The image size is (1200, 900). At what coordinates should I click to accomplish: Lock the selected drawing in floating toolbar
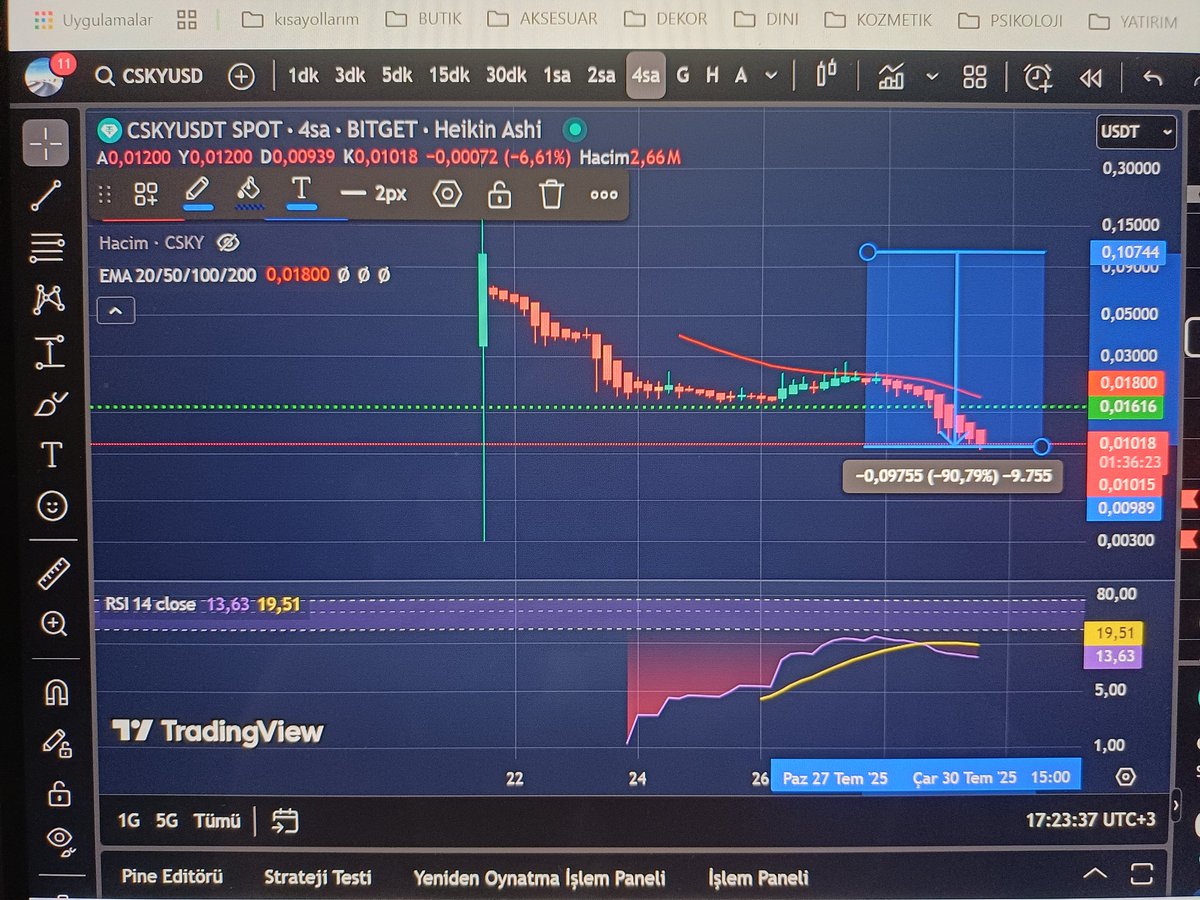[x=498, y=193]
